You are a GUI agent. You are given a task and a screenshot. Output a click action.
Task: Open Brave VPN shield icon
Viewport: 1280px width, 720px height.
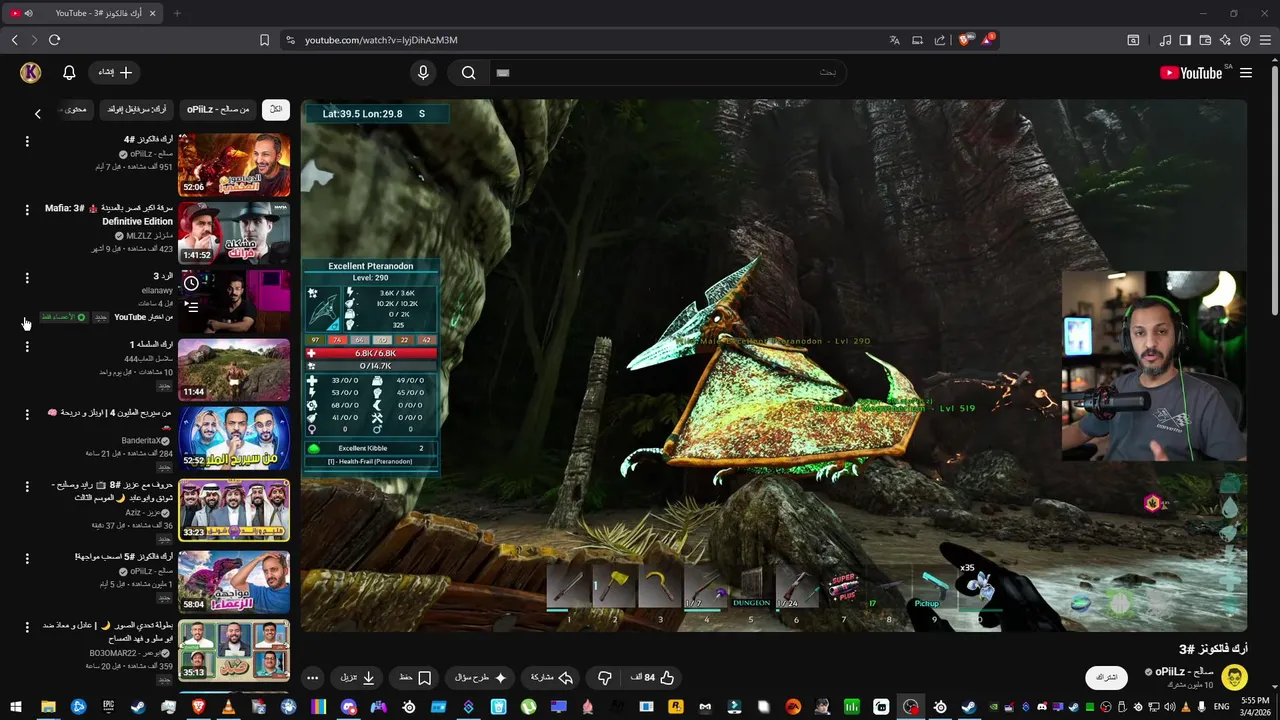click(x=1245, y=40)
